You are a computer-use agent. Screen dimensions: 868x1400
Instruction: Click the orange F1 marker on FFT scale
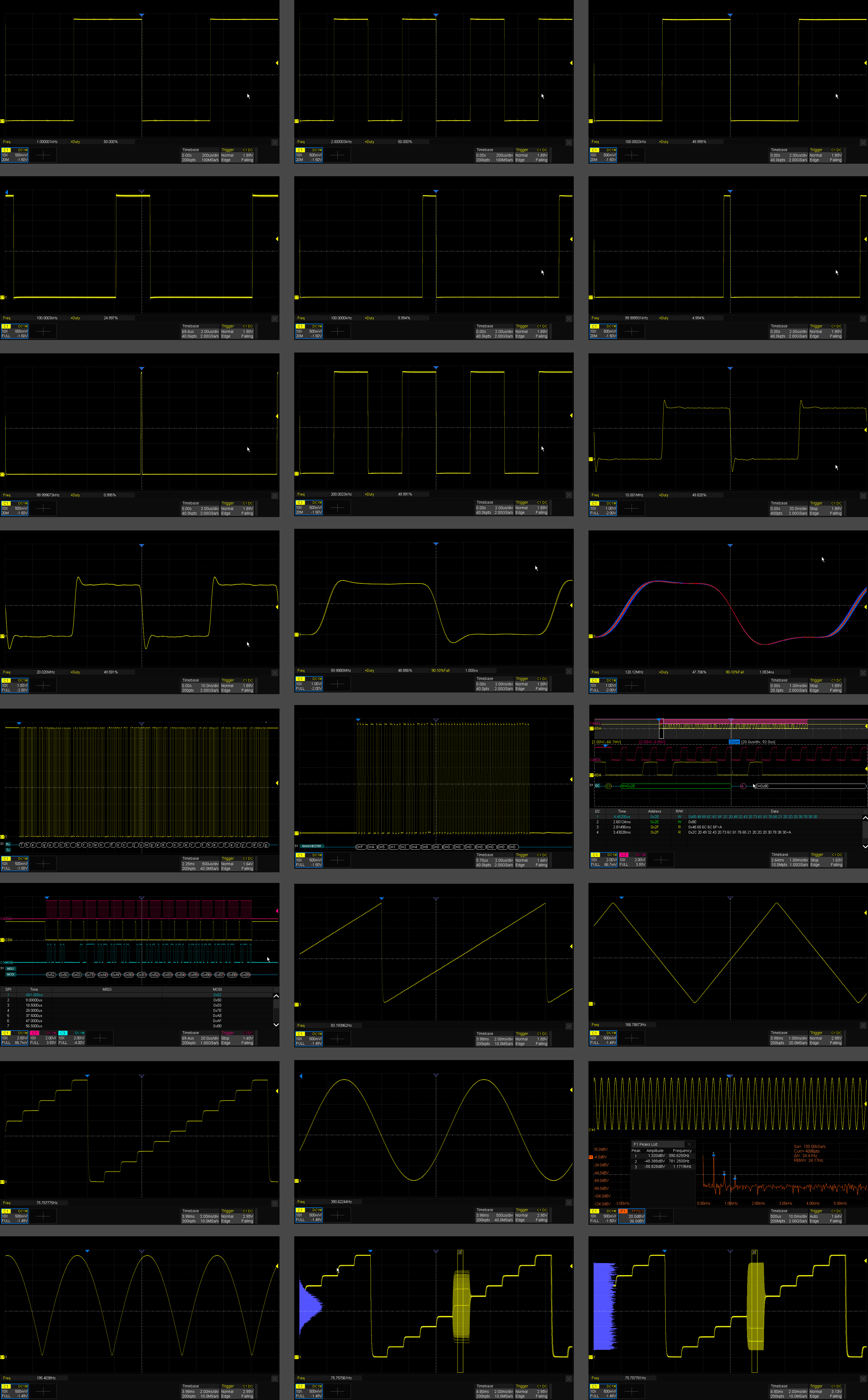(x=591, y=1157)
